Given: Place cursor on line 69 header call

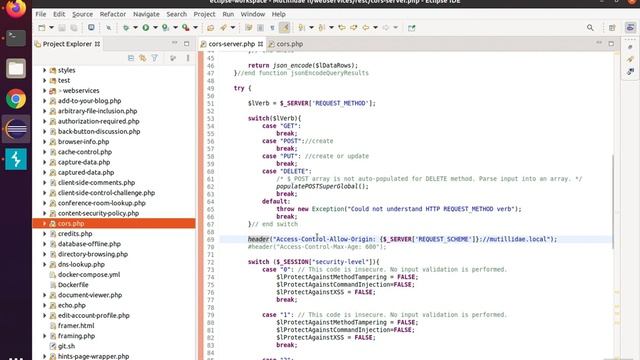Looking at the screenshot, I should [x=258, y=239].
